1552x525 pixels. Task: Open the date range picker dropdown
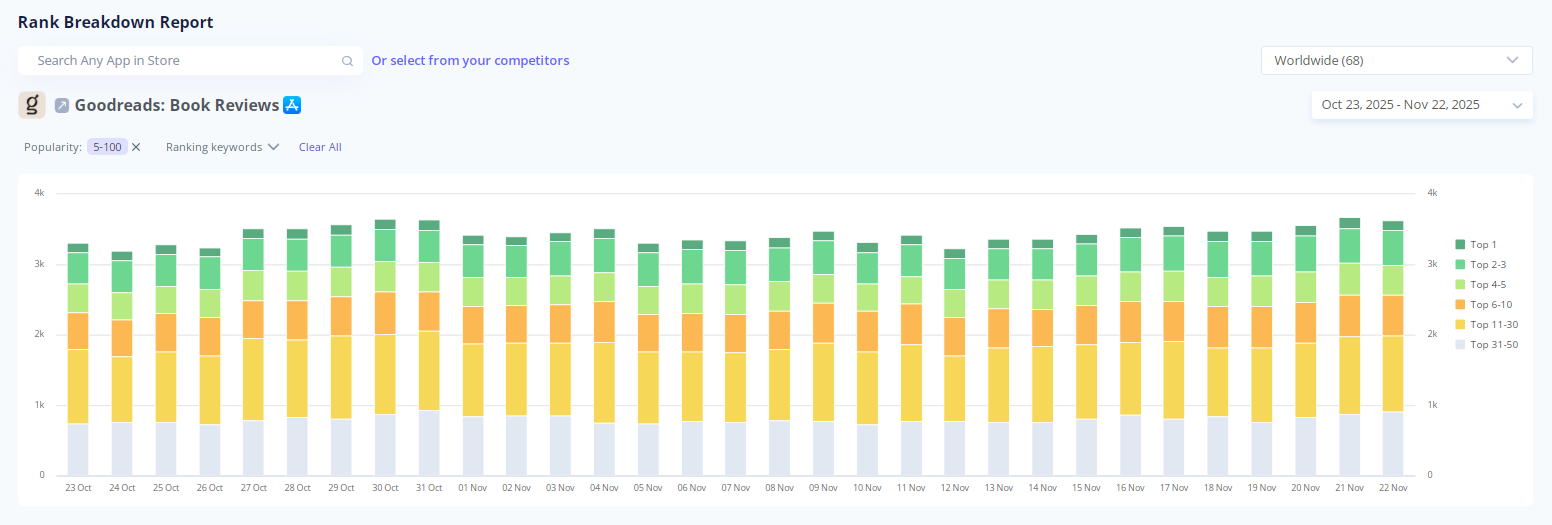click(1421, 105)
